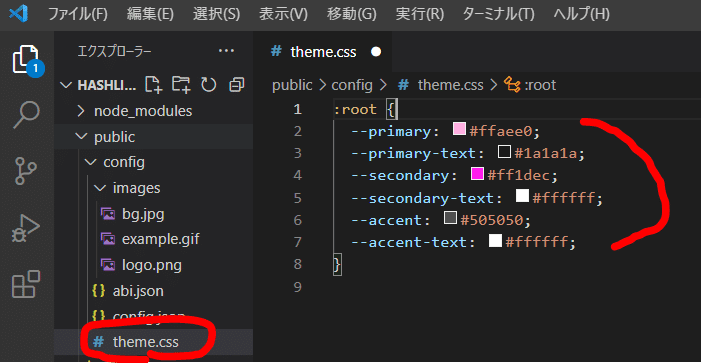Open the 表示(V) menu

tap(283, 15)
